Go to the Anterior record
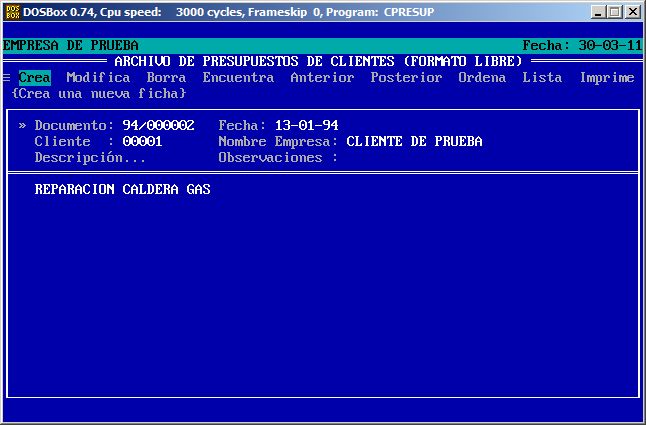 pyautogui.click(x=322, y=78)
